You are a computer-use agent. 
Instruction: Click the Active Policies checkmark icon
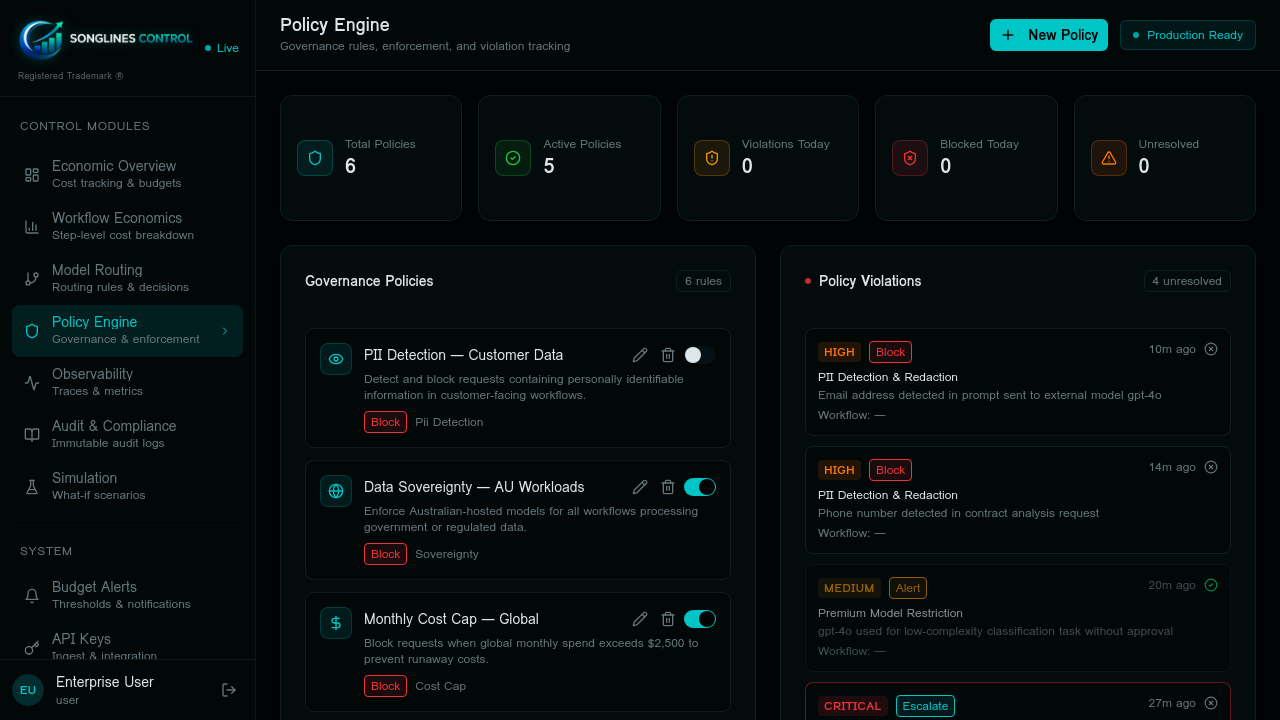513,158
